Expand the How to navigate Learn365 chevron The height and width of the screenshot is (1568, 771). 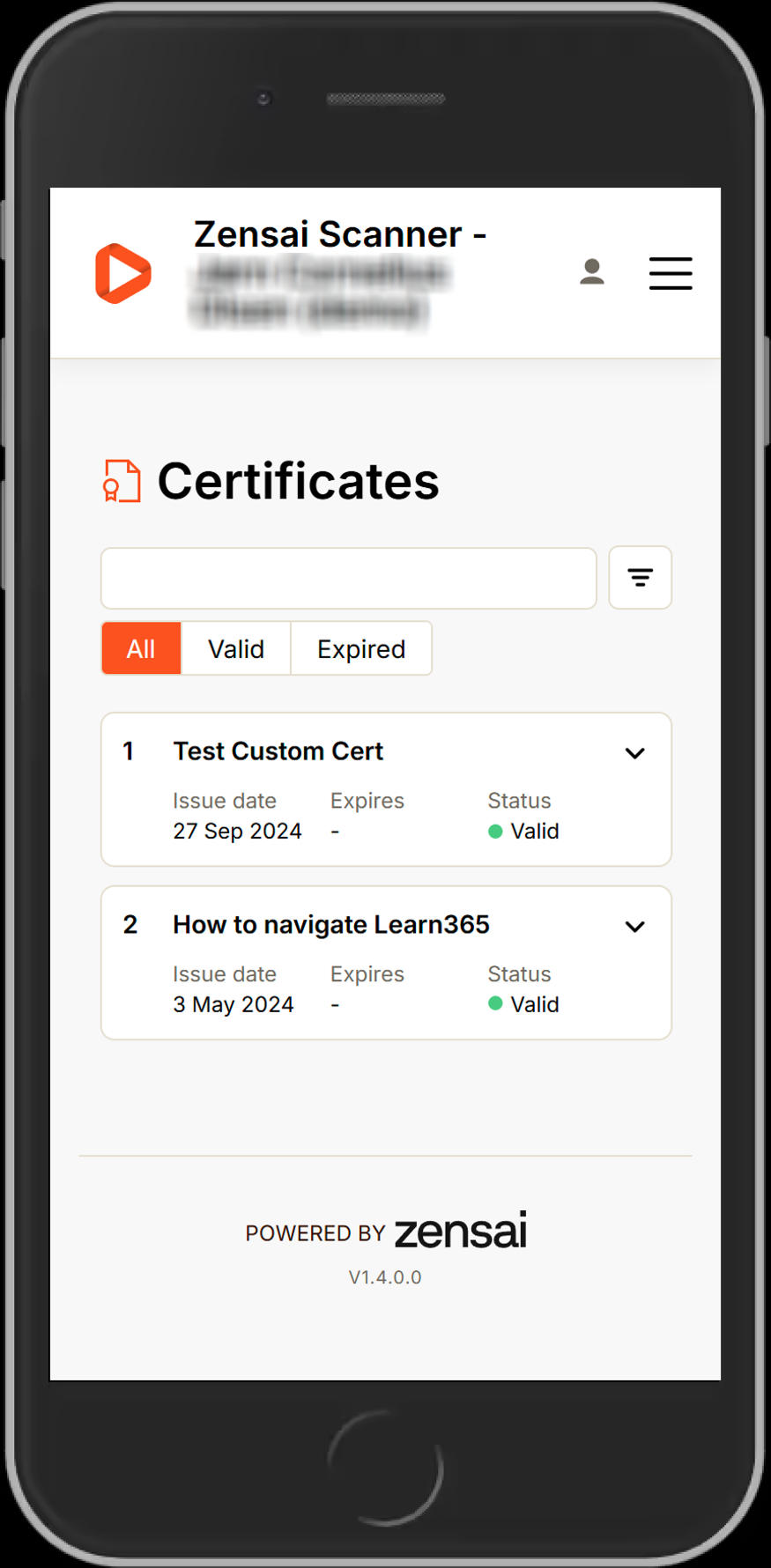635,927
